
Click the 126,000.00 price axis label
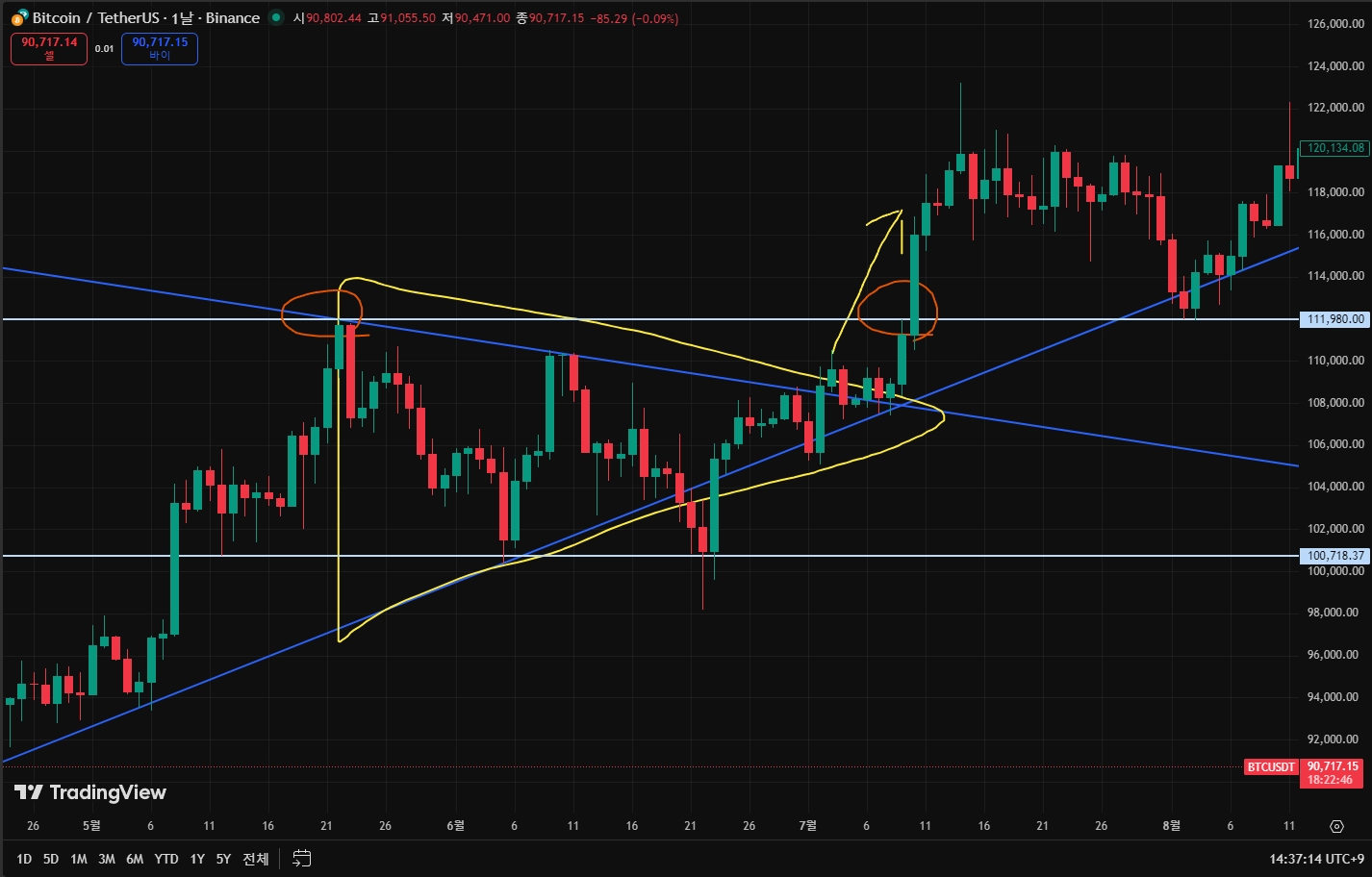coord(1335,24)
